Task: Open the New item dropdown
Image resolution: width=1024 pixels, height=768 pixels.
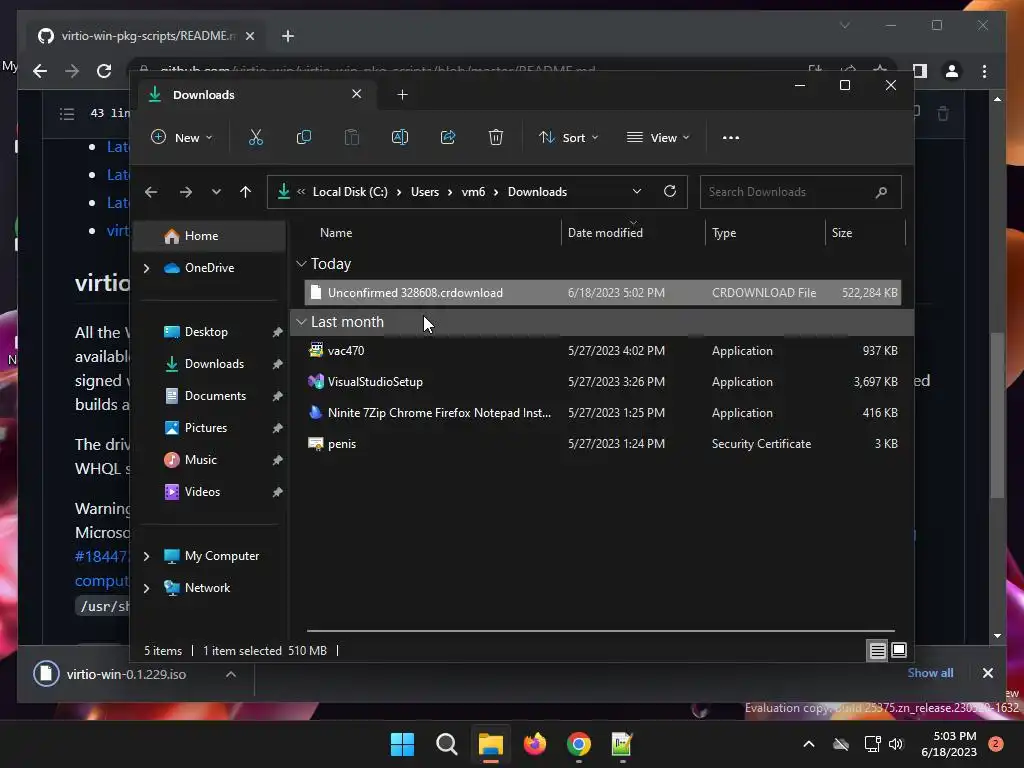Action: pos(182,137)
